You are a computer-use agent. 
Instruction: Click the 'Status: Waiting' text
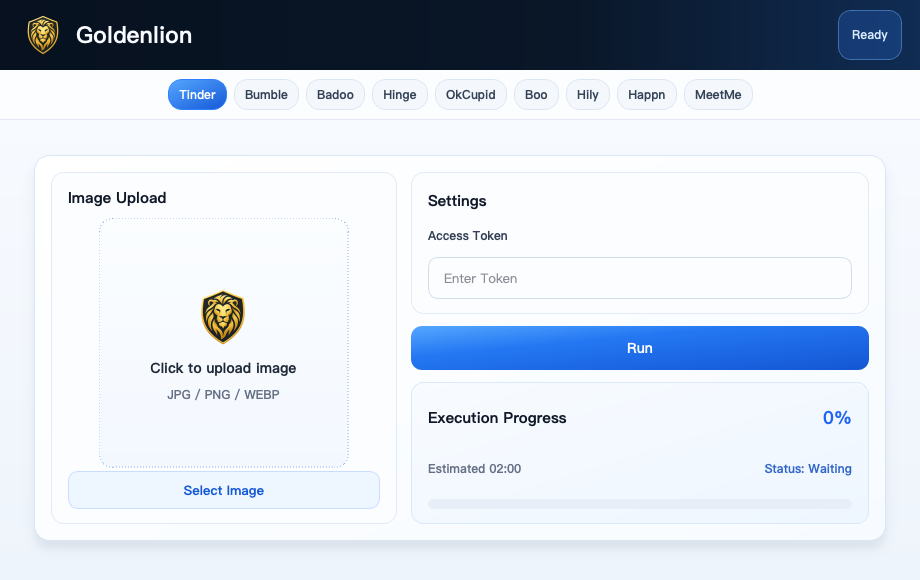coord(808,469)
